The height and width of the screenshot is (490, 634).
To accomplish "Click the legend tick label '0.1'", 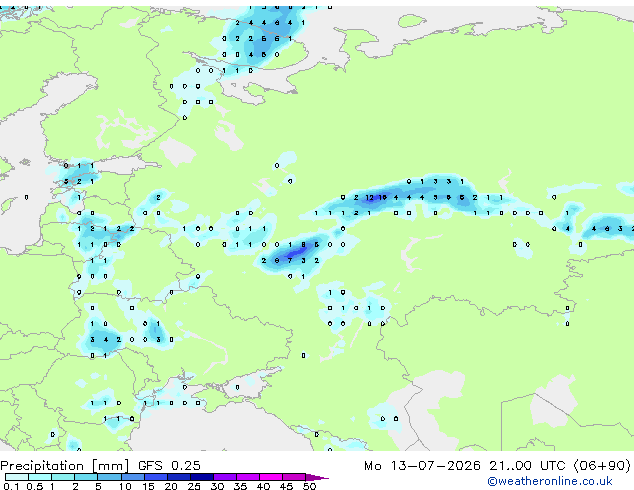I will coord(12,486).
